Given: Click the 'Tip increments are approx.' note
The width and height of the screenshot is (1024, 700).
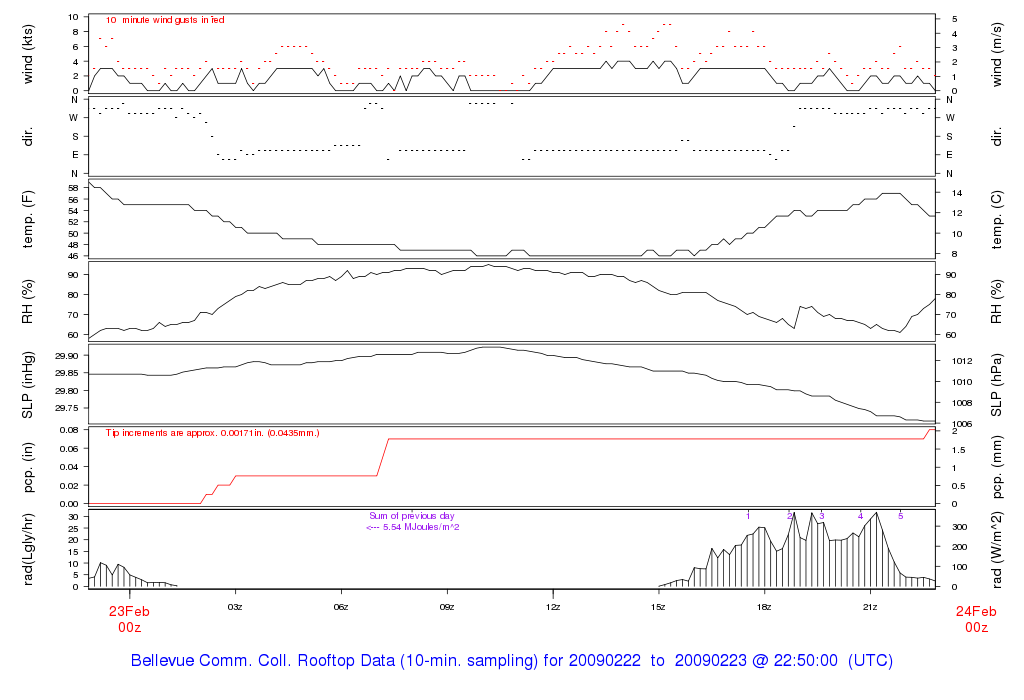Looking at the screenshot, I should pos(212,433).
